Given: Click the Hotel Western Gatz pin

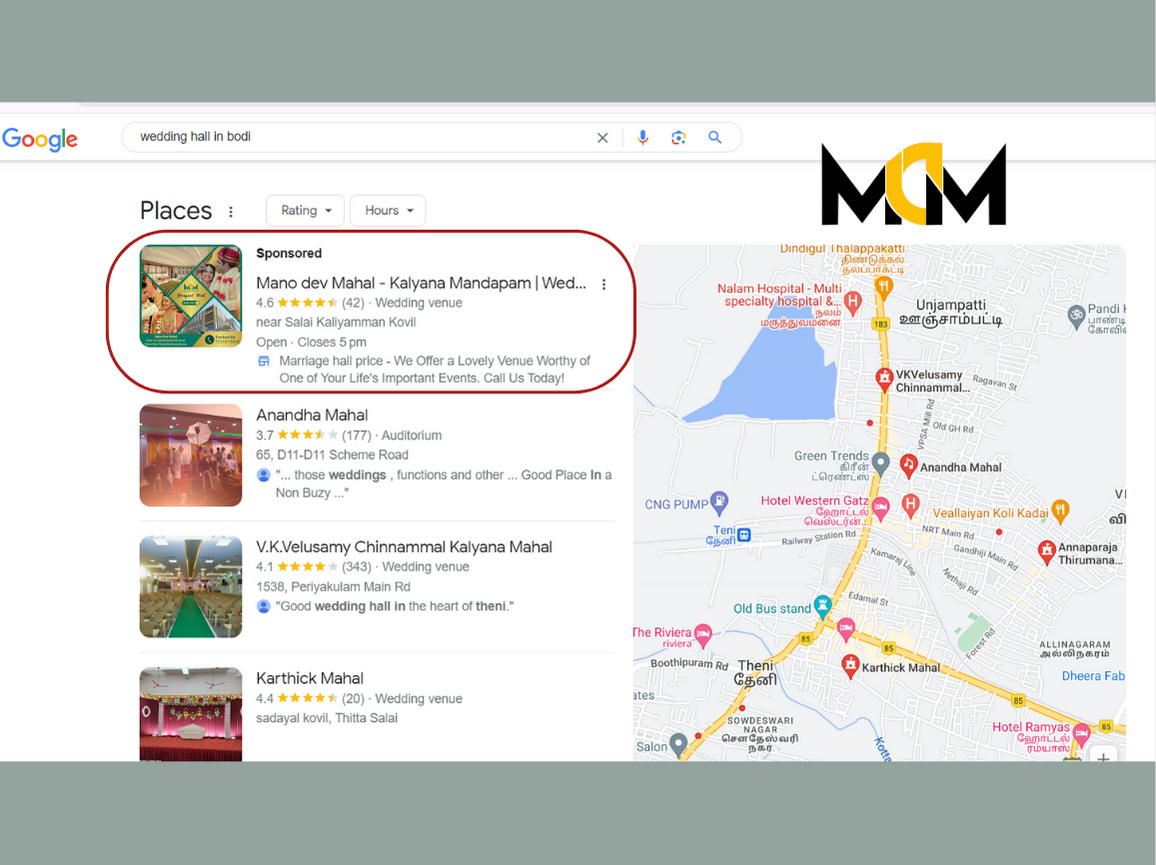Looking at the screenshot, I should [880, 507].
